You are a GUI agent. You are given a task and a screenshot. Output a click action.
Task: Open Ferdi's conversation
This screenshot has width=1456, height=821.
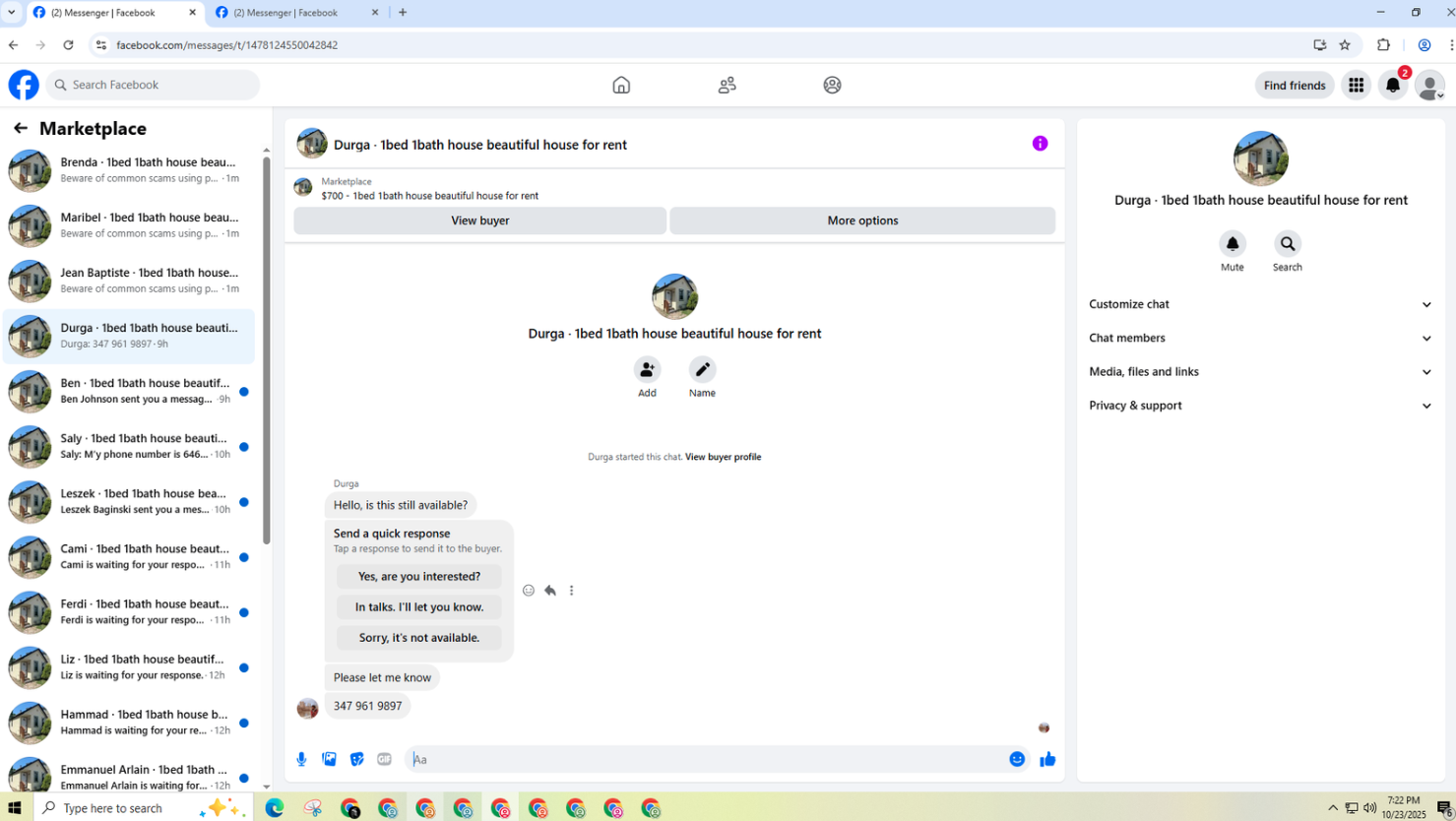point(129,612)
